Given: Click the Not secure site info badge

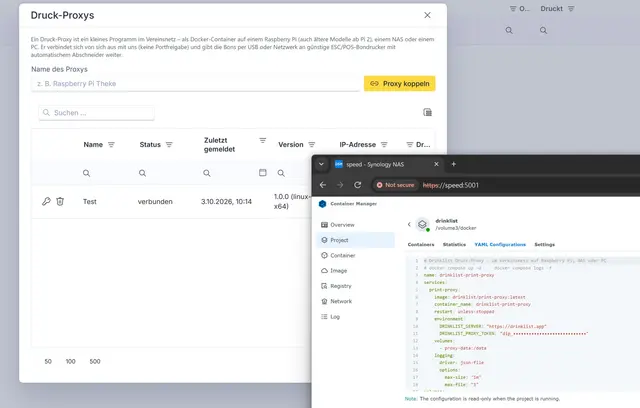Looking at the screenshot, I should coord(395,185).
